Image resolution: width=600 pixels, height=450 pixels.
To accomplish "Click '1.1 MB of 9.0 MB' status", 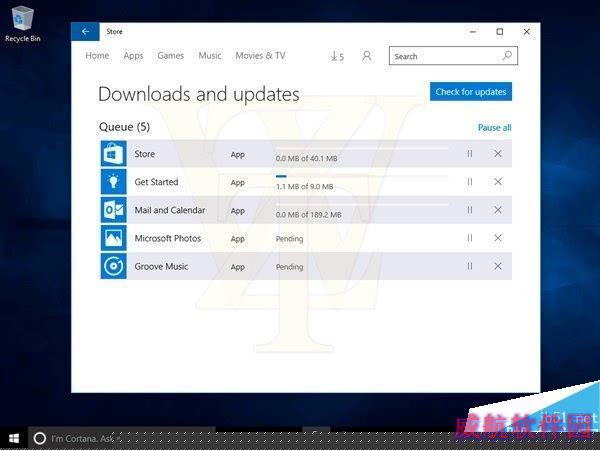I will 305,186.
